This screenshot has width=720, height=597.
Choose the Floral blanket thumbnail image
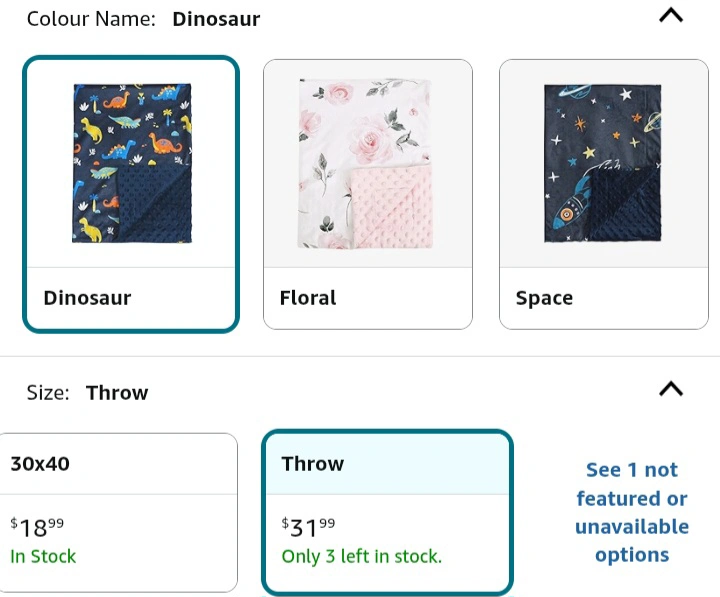coord(367,163)
